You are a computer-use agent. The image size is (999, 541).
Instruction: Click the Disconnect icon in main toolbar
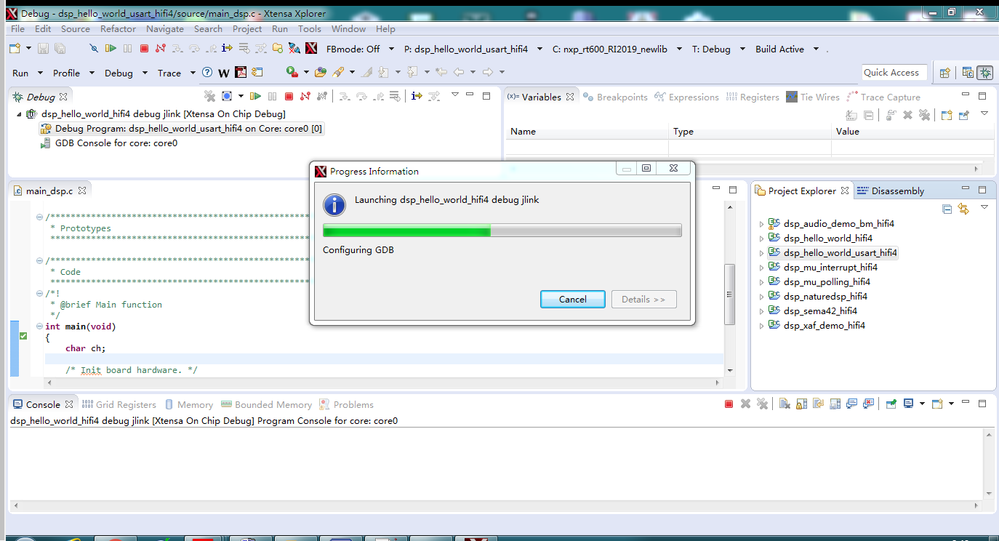(161, 48)
